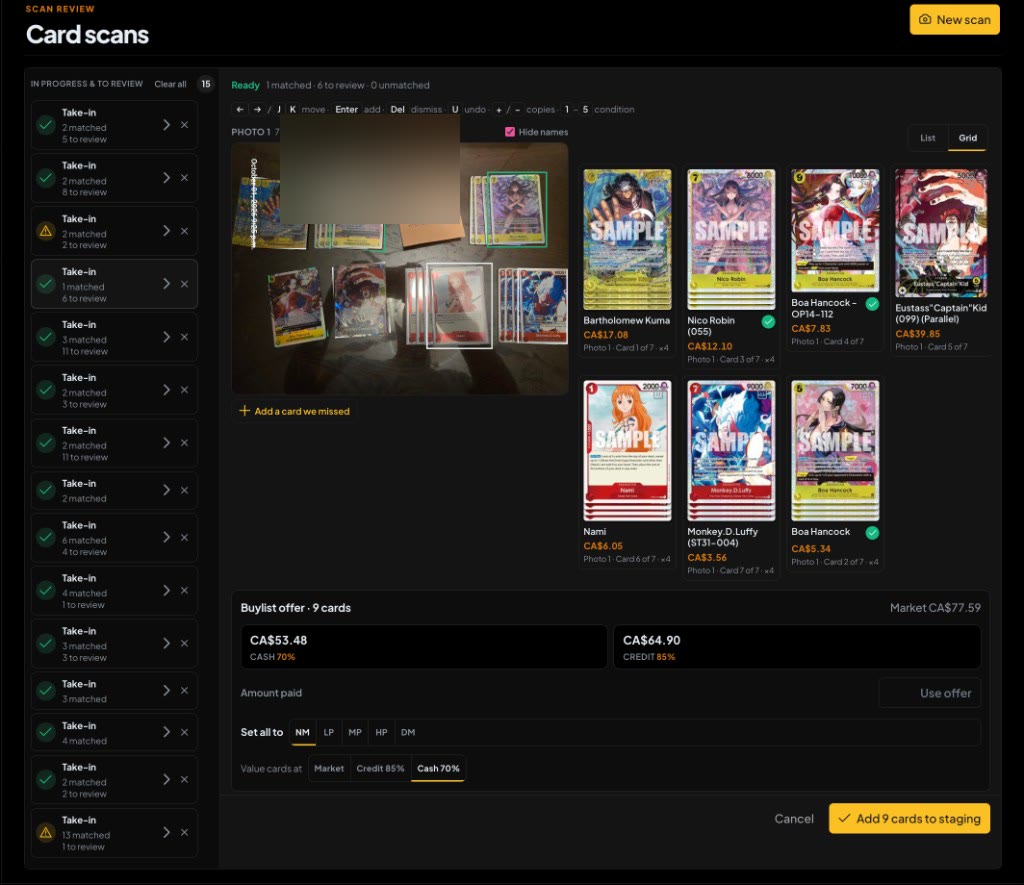Open the chevron for 4 matched, 1 to review
Viewport: 1024px width, 885px height.
(167, 590)
